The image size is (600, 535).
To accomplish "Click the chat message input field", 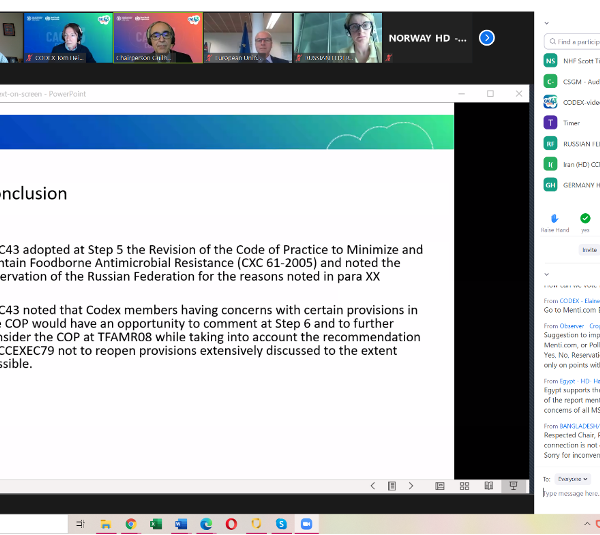I will 570,494.
